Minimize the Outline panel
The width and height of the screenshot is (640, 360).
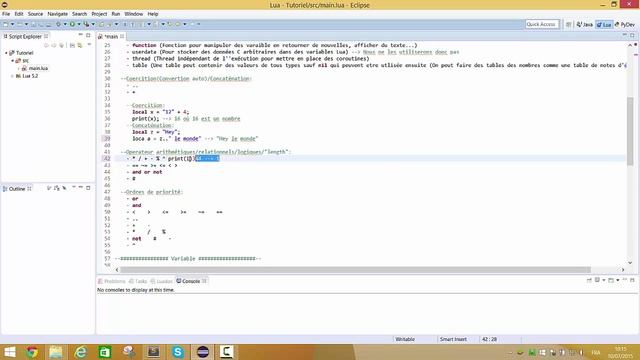[x=81, y=188]
